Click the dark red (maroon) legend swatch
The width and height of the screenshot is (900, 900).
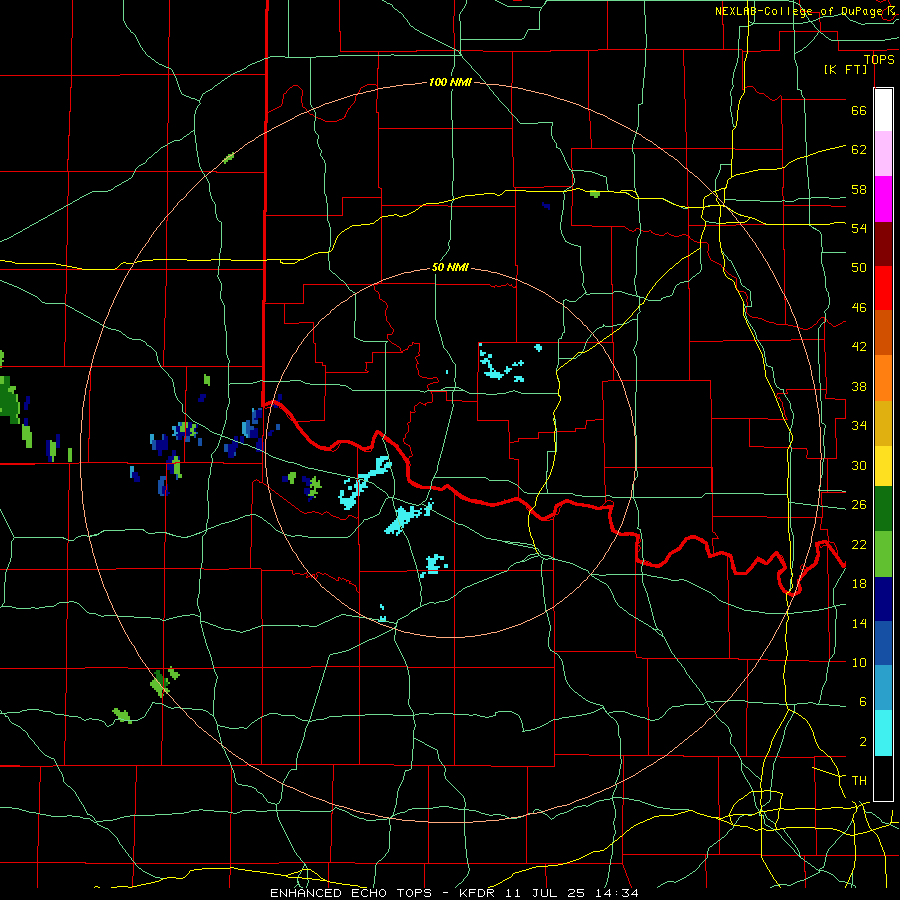pyautogui.click(x=883, y=244)
